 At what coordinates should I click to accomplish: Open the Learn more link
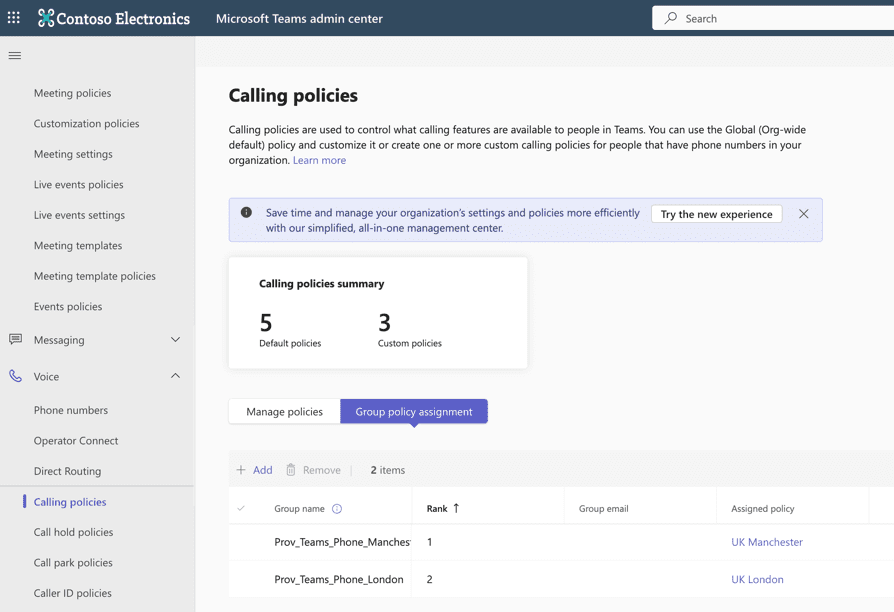(319, 161)
